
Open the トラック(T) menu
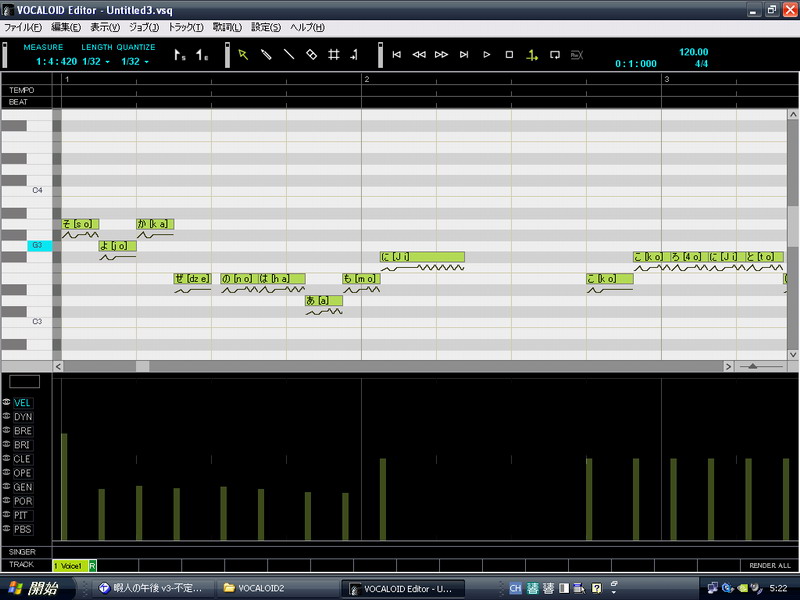pos(186,28)
